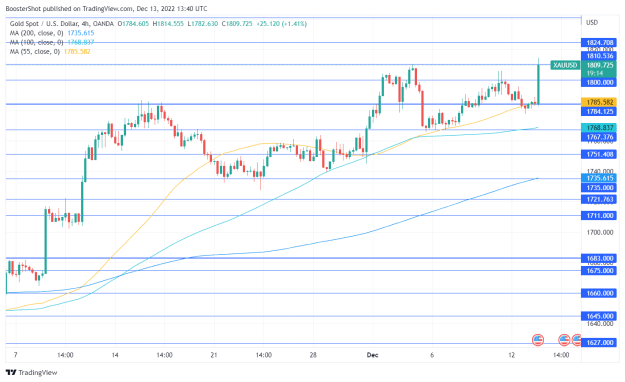Select the 1721.763 horizontal line price label
The image size is (625, 382).
pyautogui.click(x=599, y=199)
